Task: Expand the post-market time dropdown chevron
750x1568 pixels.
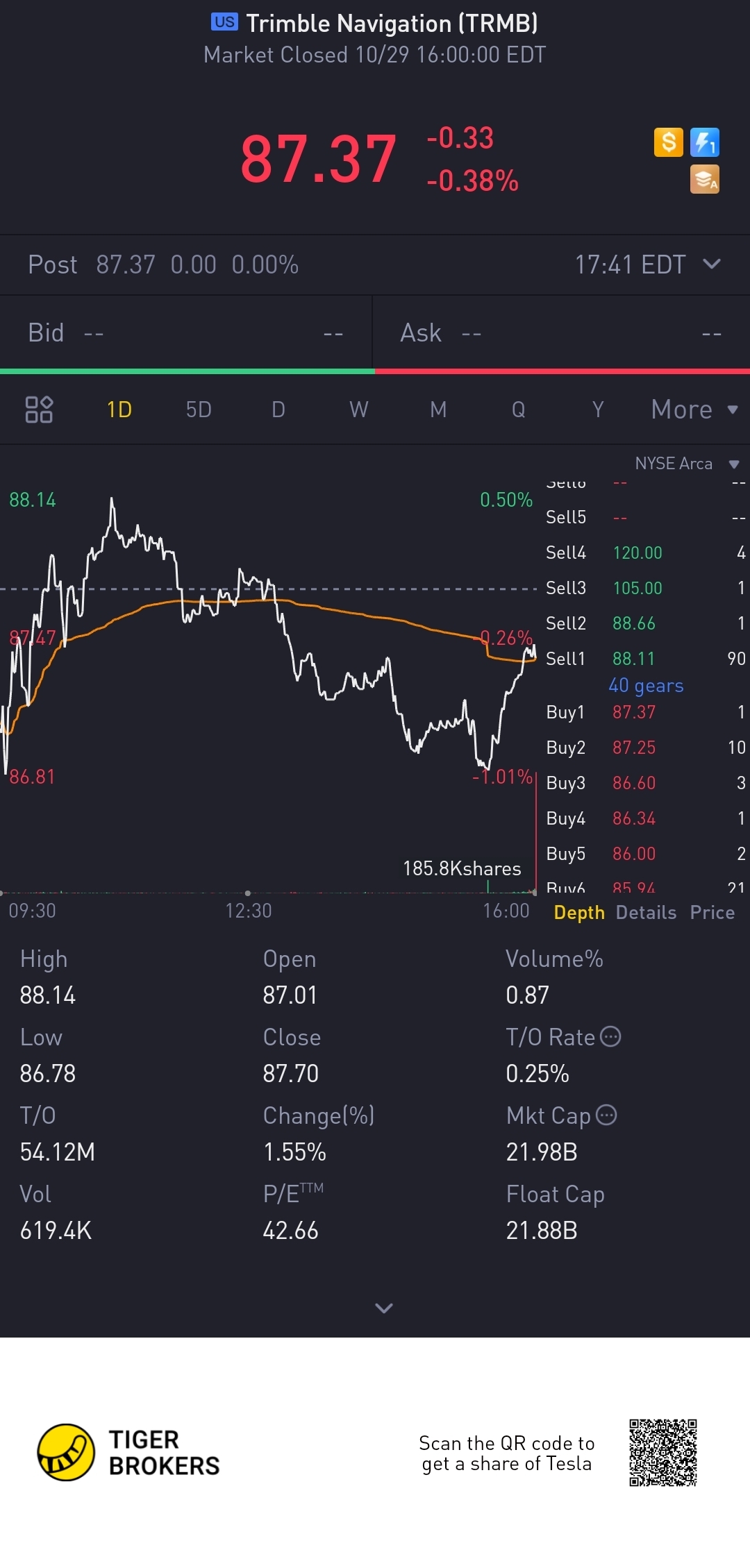Action: (x=712, y=264)
